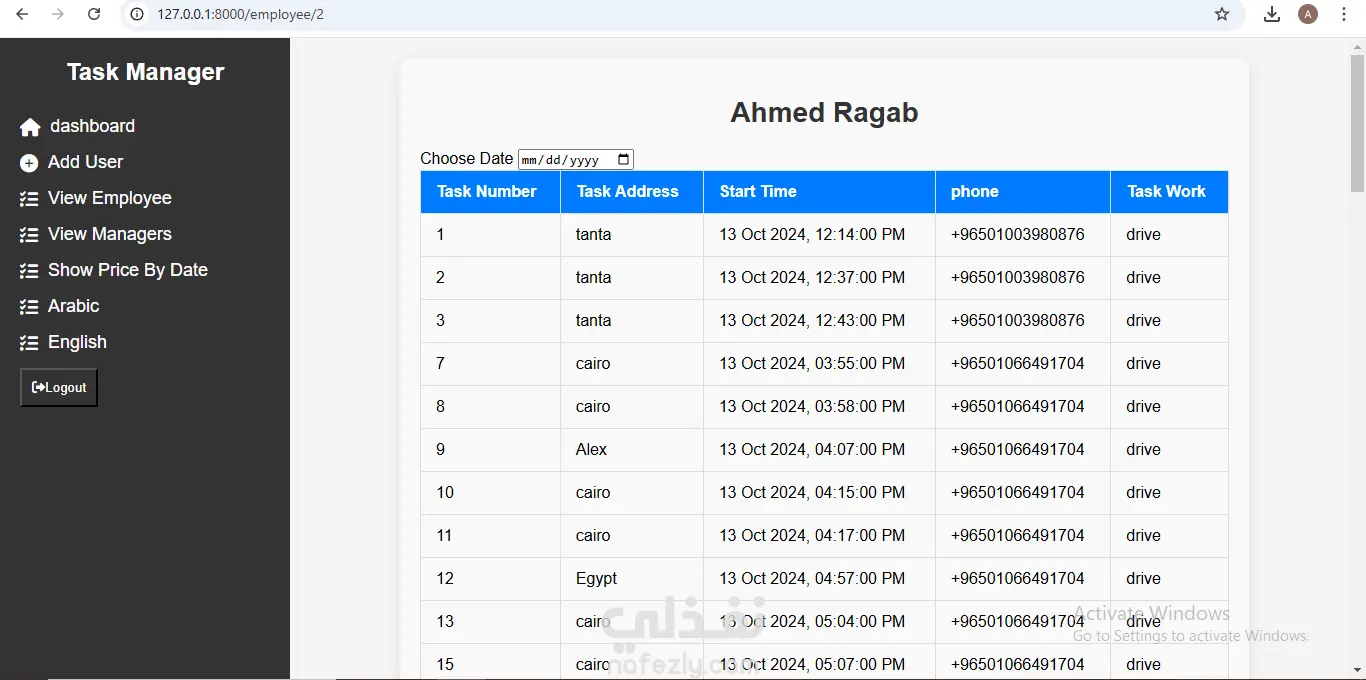Click the Logout button

click(59, 388)
